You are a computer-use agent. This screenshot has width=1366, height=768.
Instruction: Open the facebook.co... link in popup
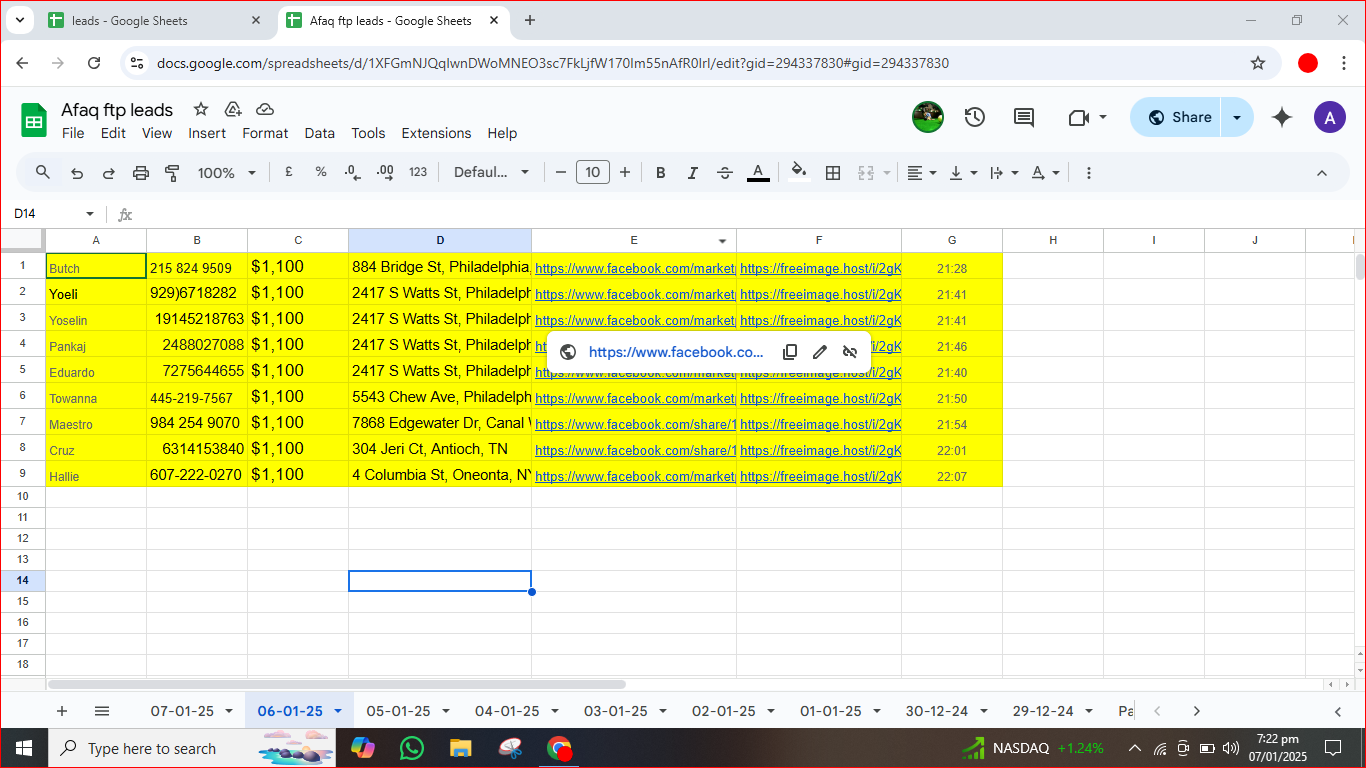[676, 352]
